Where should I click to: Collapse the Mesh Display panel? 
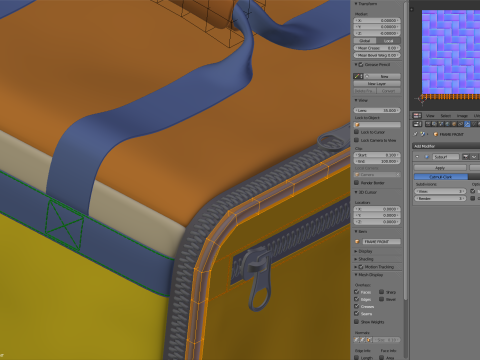(356, 275)
